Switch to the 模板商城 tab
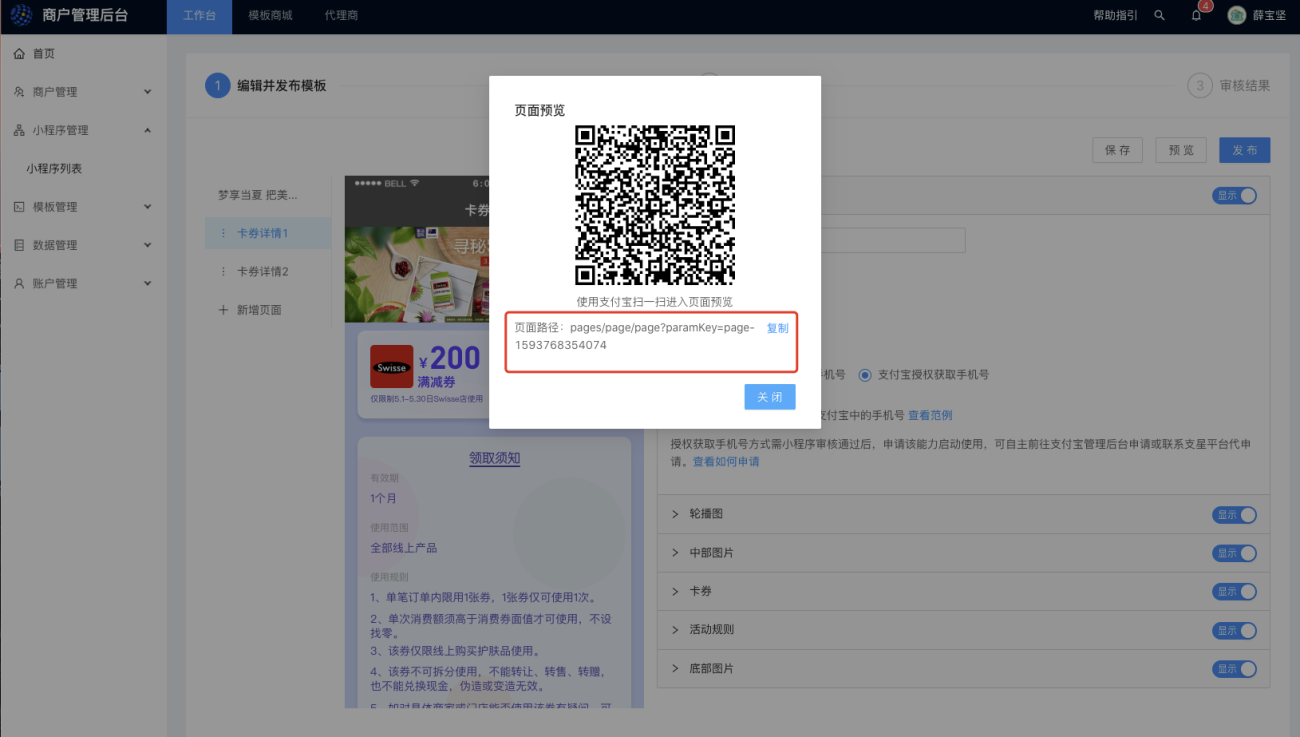Viewport: 1300px width, 737px height. click(x=270, y=16)
